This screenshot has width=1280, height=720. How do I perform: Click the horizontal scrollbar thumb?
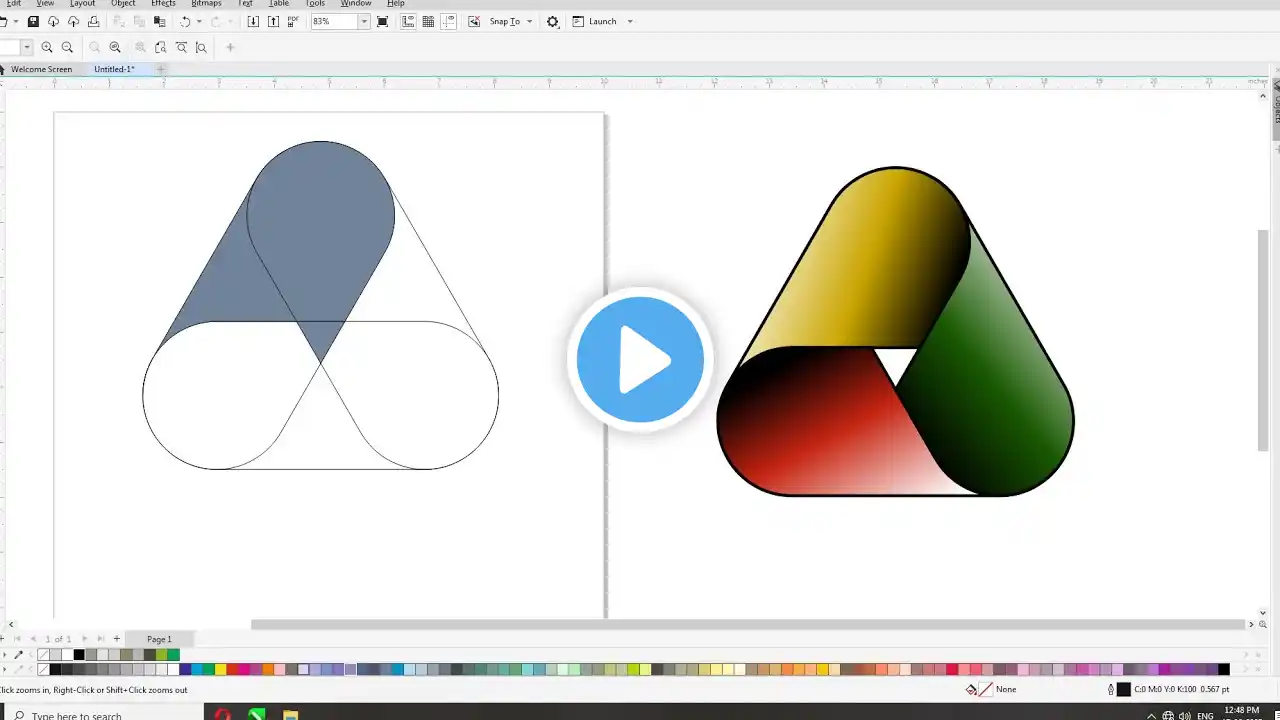pos(749,624)
